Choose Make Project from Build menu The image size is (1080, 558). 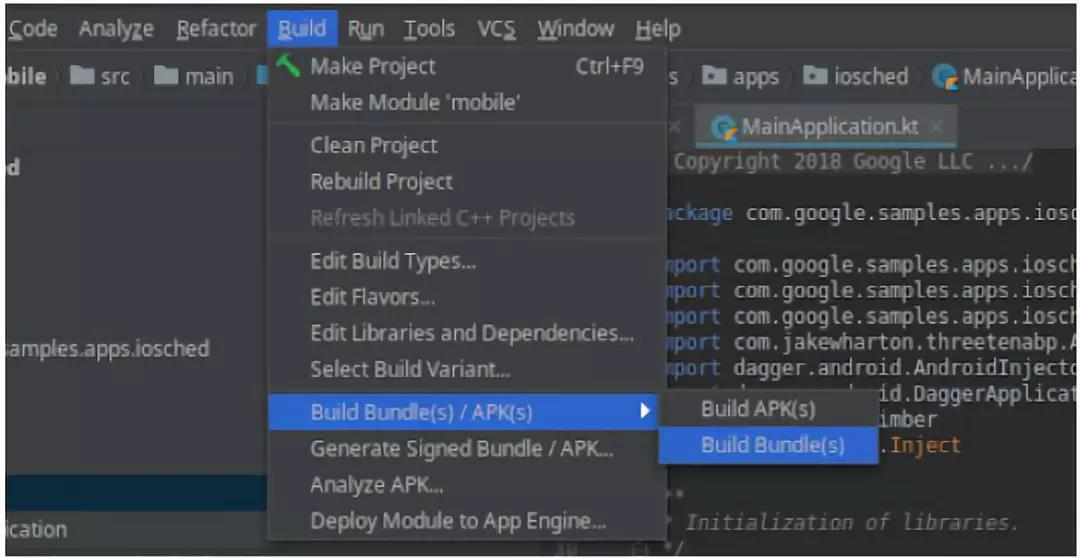467,67
